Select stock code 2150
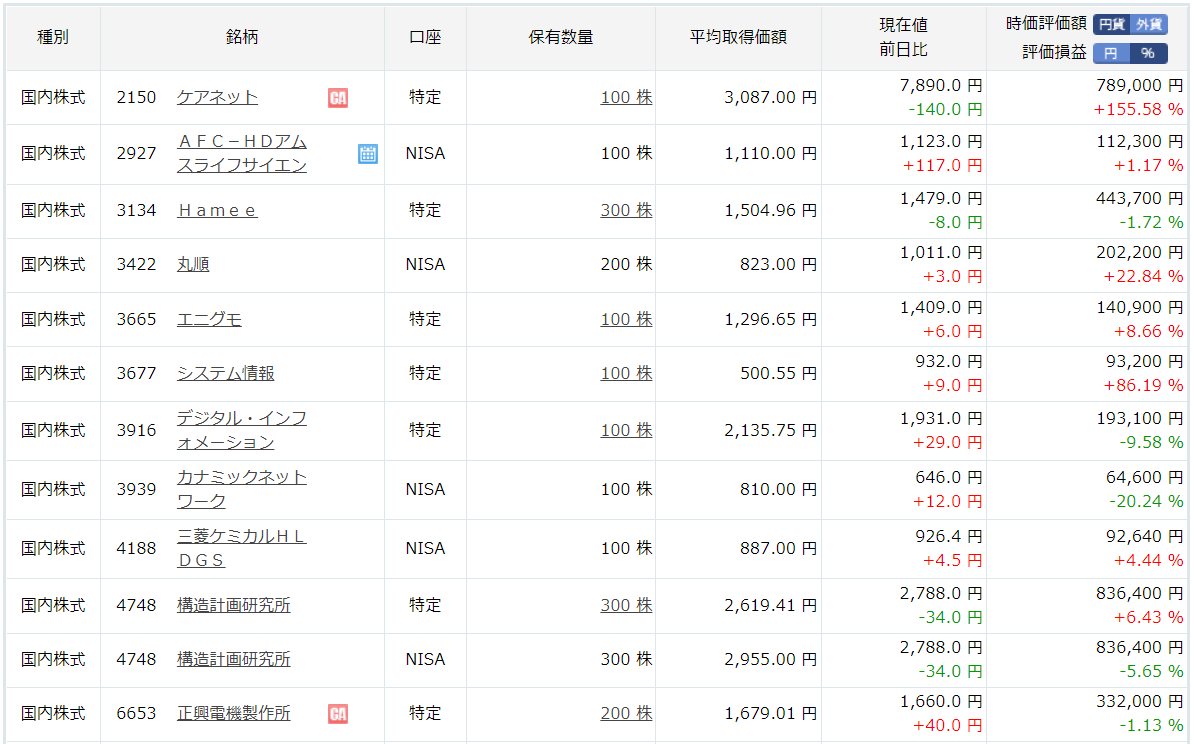 [136, 97]
